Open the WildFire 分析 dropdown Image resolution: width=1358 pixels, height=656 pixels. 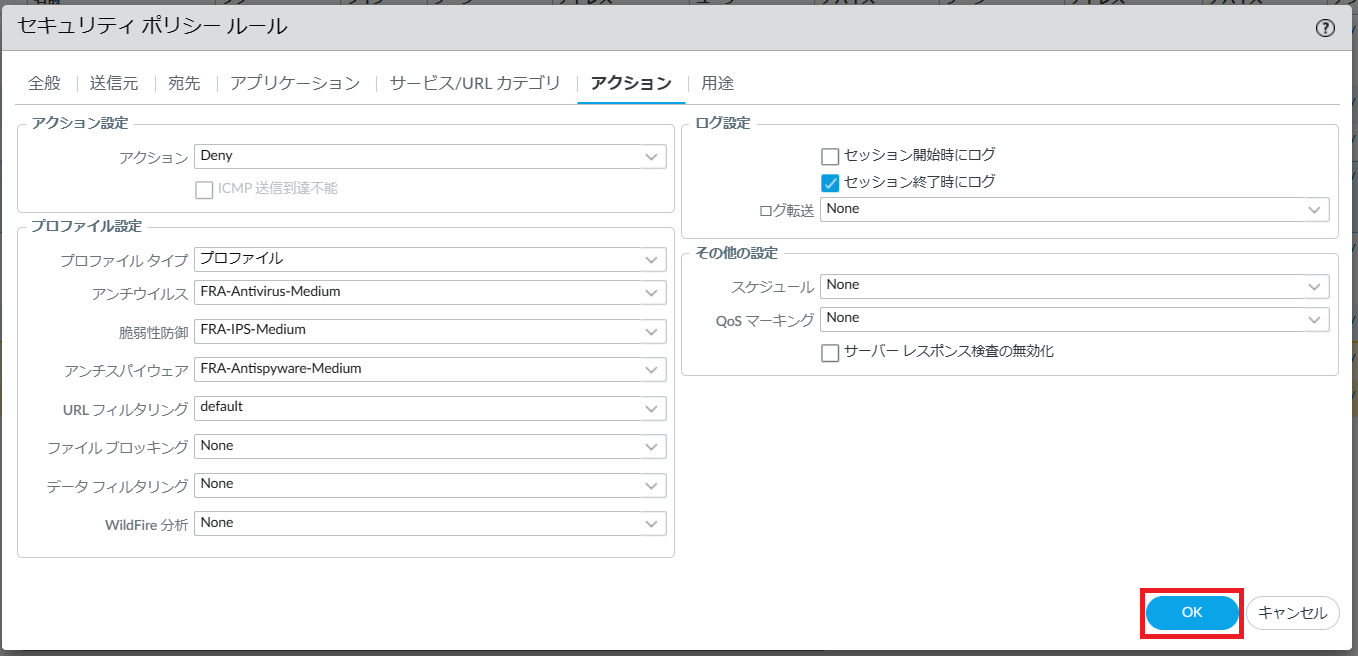tap(652, 524)
